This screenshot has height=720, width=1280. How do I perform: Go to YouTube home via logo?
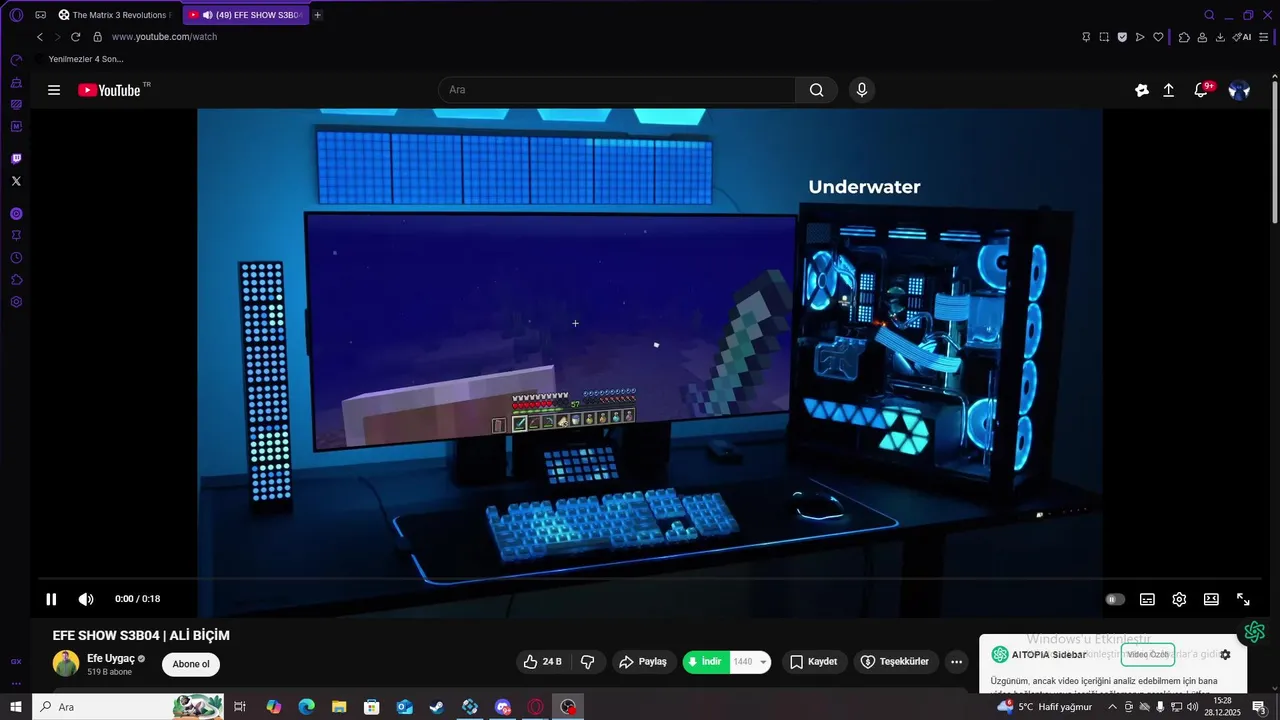[x=110, y=90]
